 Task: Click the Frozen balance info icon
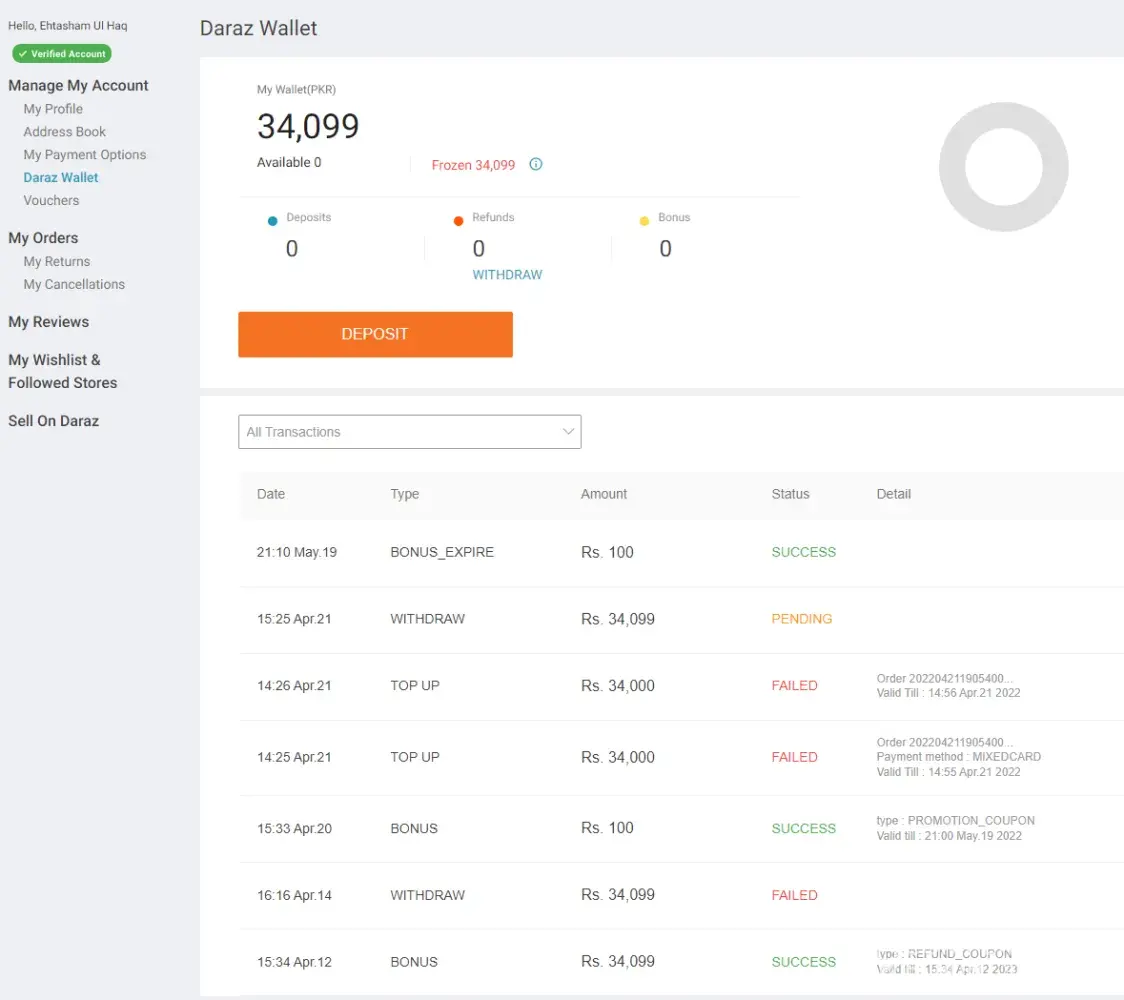tap(536, 165)
